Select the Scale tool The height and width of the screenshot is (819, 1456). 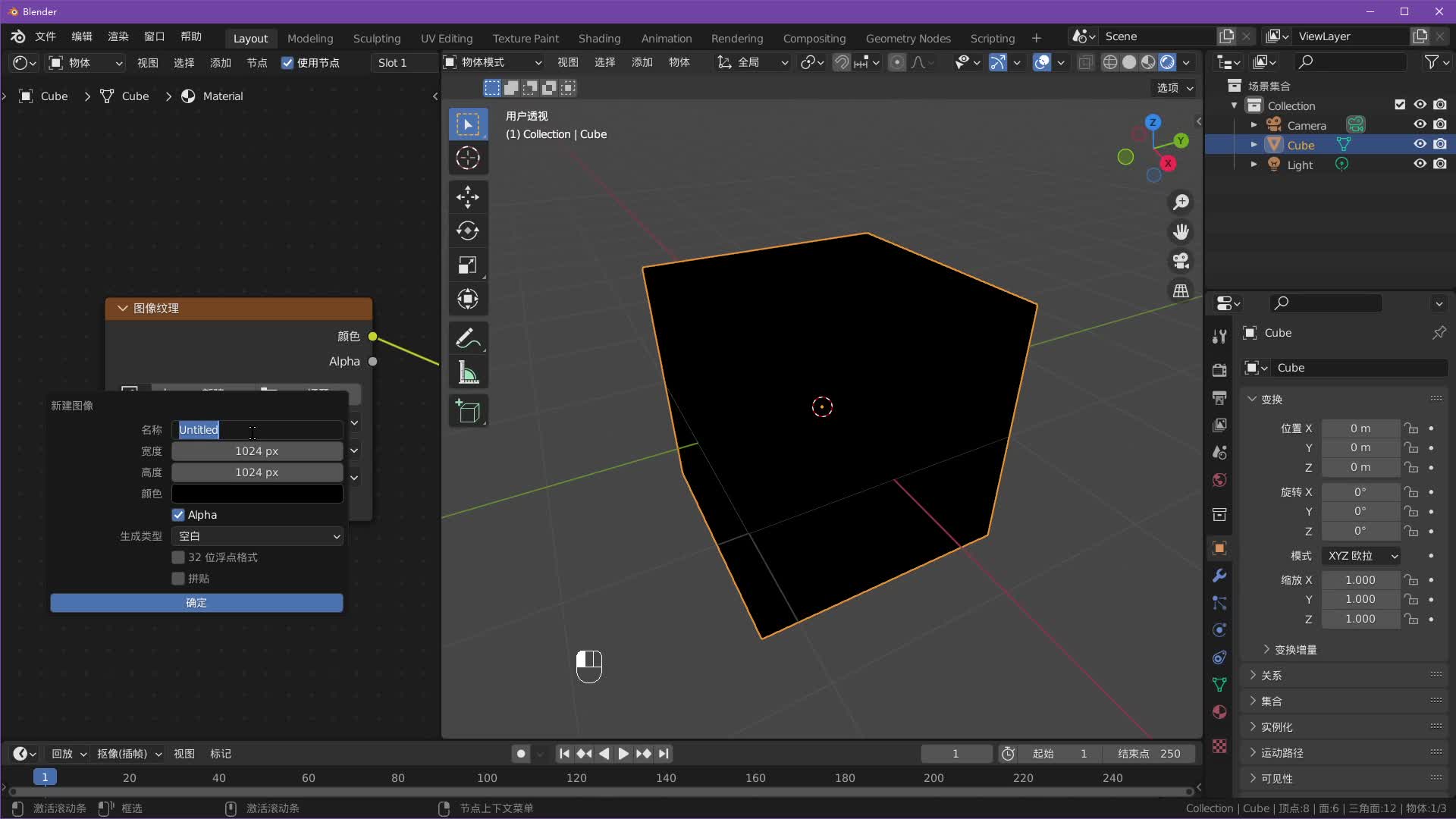pos(468,265)
